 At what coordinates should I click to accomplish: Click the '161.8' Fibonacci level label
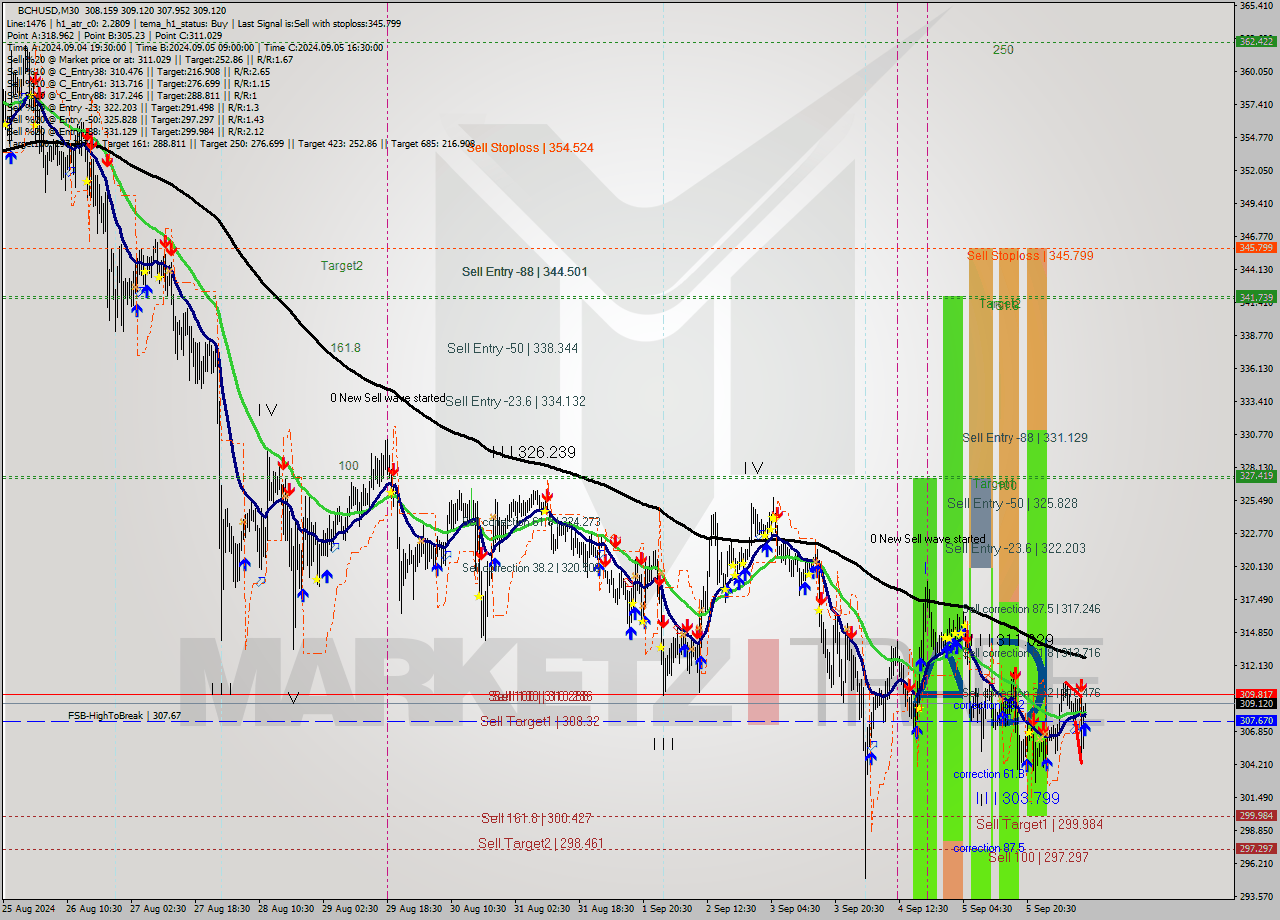(x=345, y=348)
